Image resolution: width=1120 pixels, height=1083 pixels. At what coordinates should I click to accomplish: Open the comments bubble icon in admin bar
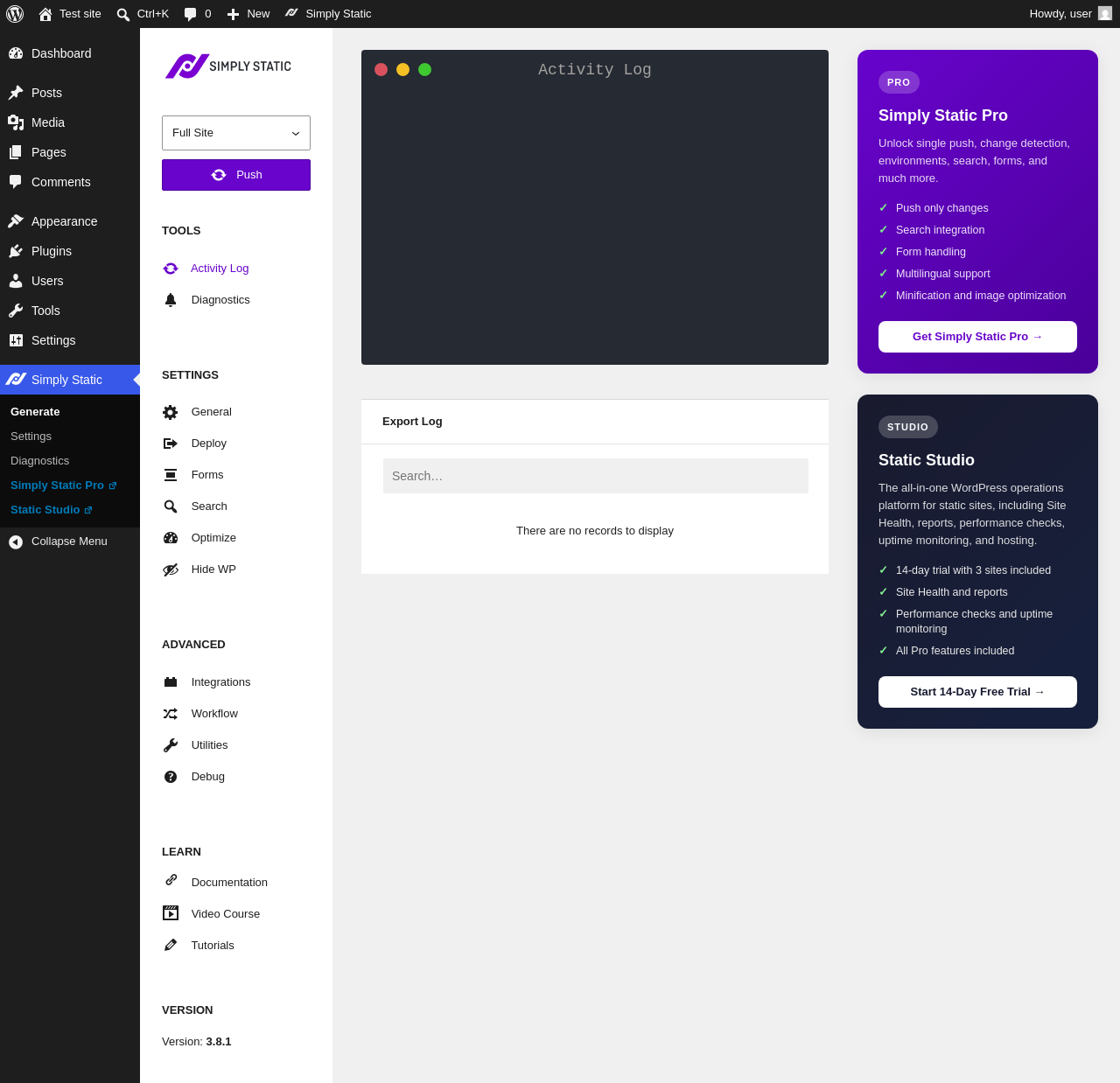coord(191,14)
